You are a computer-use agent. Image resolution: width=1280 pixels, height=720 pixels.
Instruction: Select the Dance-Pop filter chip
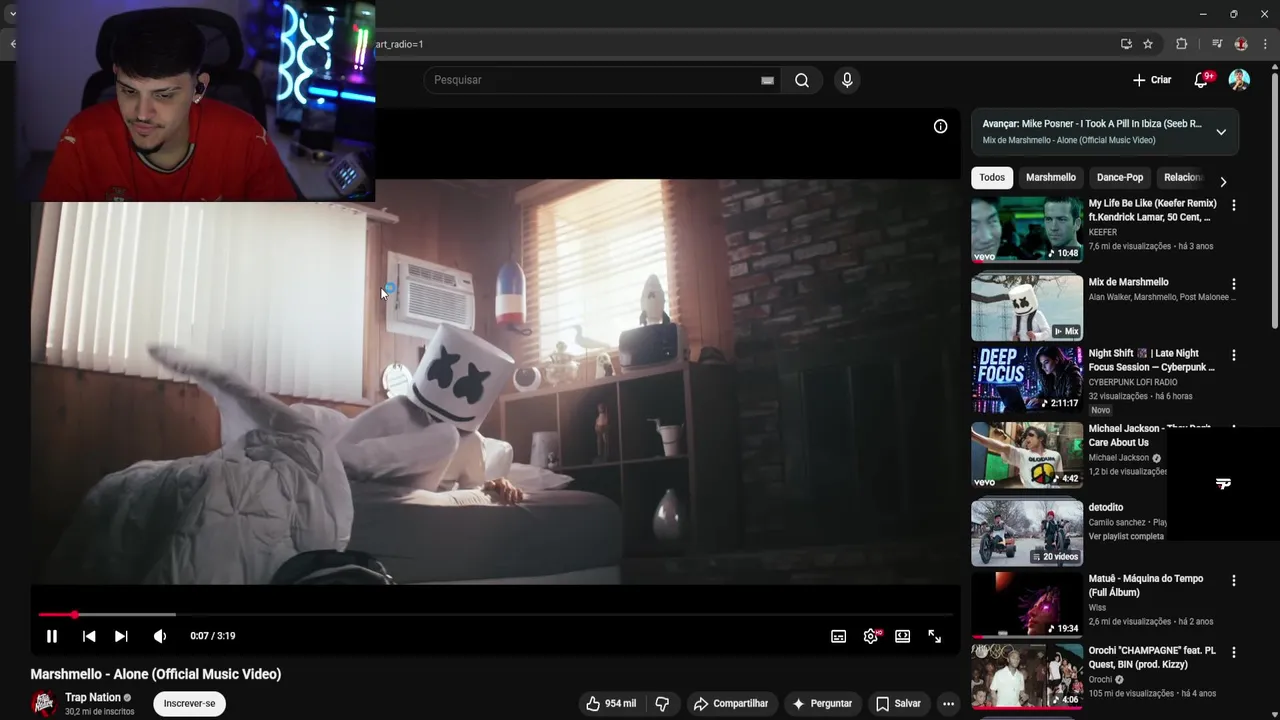click(x=1120, y=177)
